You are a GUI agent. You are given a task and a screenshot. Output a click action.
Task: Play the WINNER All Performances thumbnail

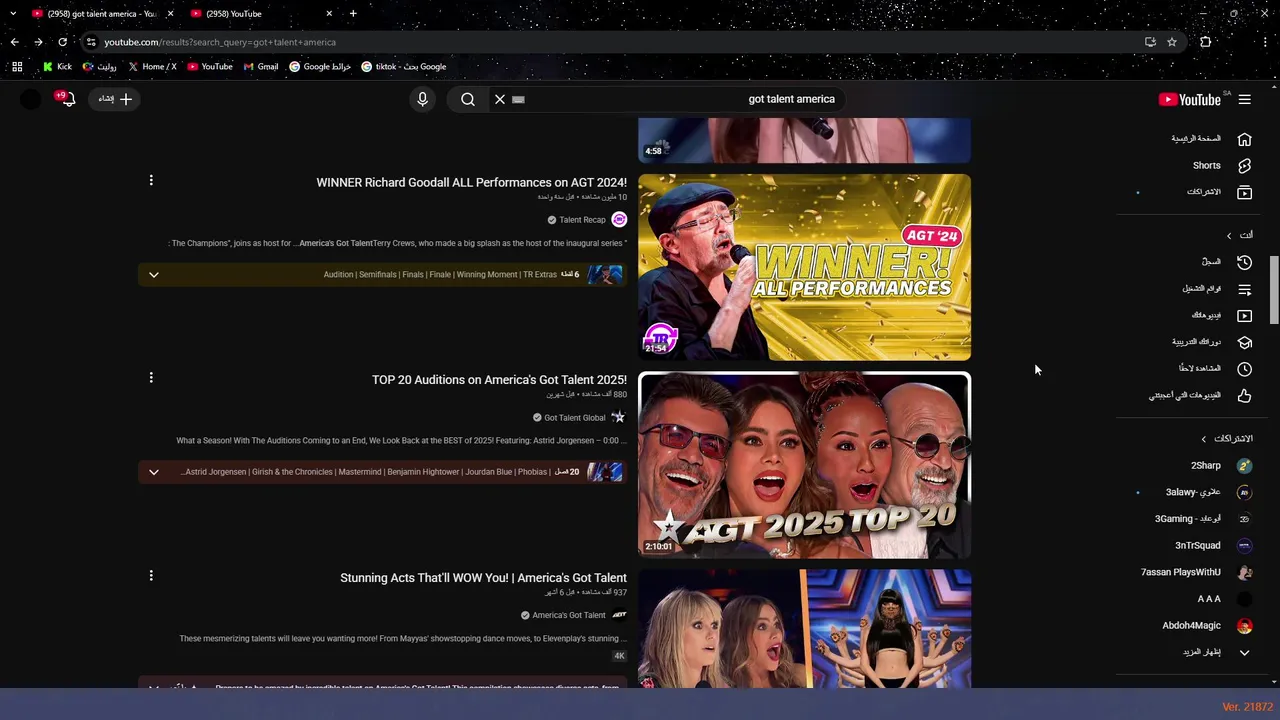pyautogui.click(x=804, y=267)
